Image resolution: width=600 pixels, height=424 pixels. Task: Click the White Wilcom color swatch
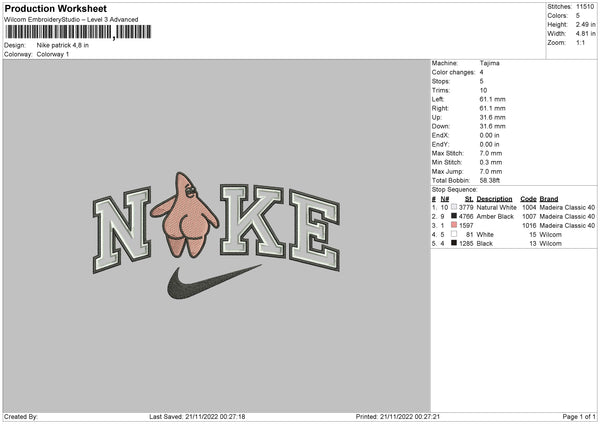click(x=454, y=234)
